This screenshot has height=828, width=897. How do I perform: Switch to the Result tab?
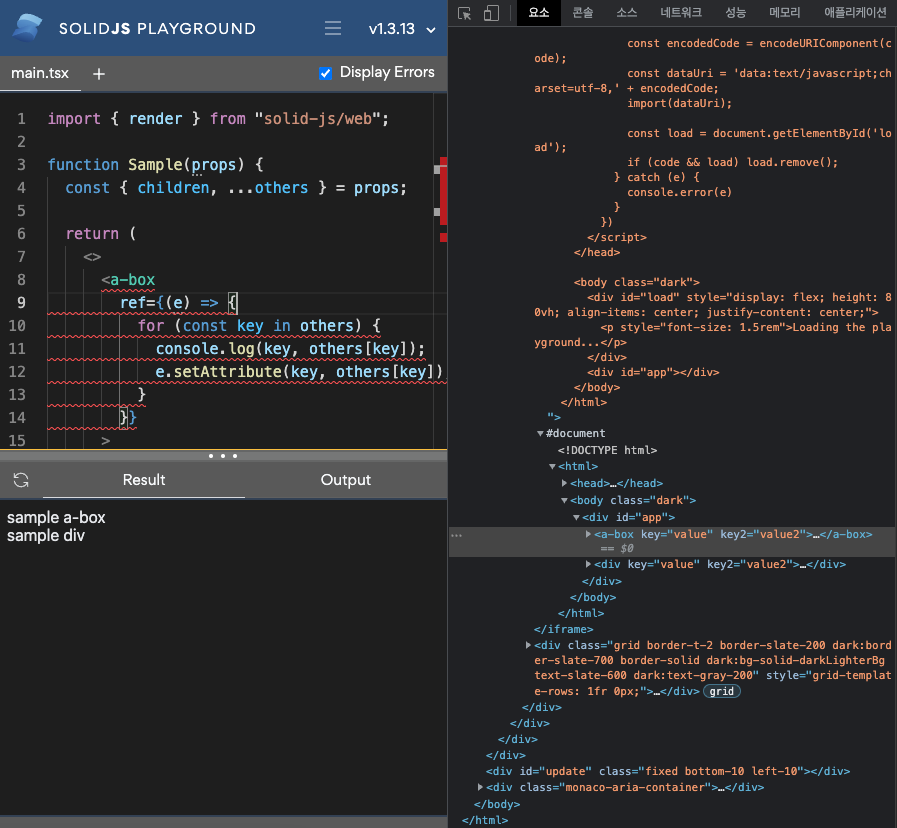tap(144, 480)
